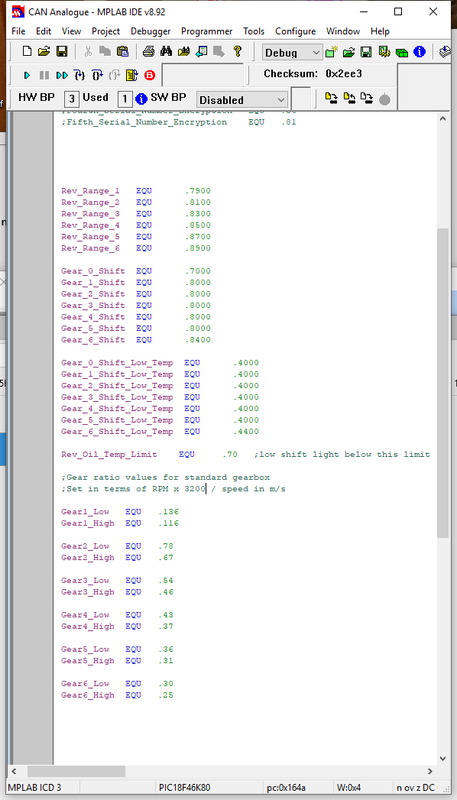The height and width of the screenshot is (800, 457).
Task: Click MPLAB ICD 3 in status bar
Action: pyautogui.click(x=35, y=788)
